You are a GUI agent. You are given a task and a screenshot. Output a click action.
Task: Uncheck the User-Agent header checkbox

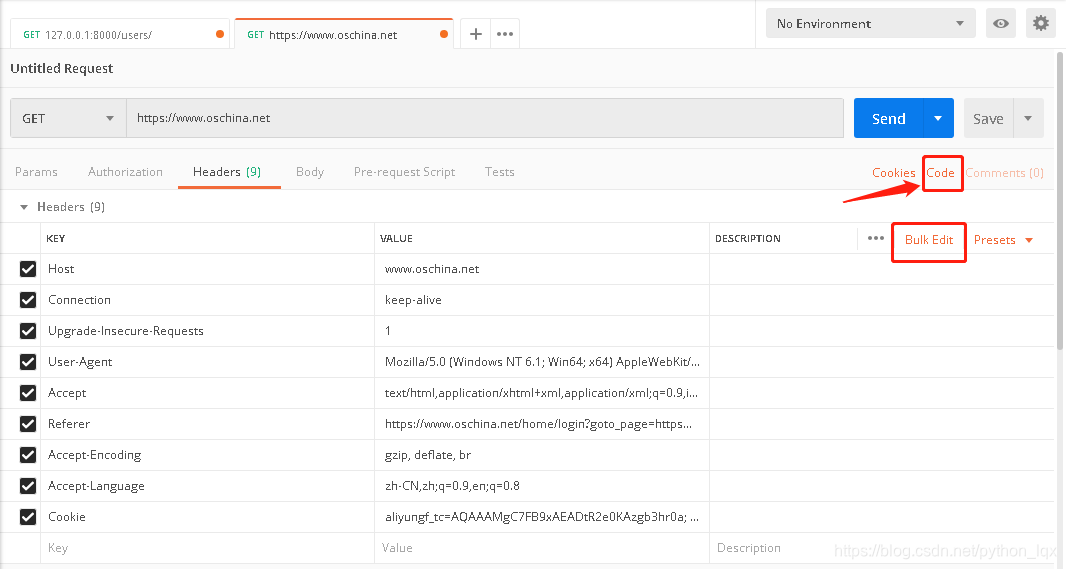tap(28, 362)
